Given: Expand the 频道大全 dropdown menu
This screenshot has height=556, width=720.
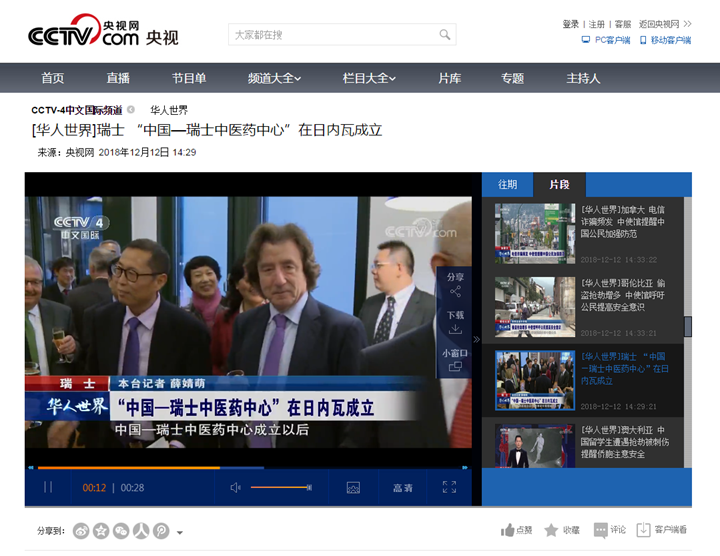Looking at the screenshot, I should click(x=274, y=78).
